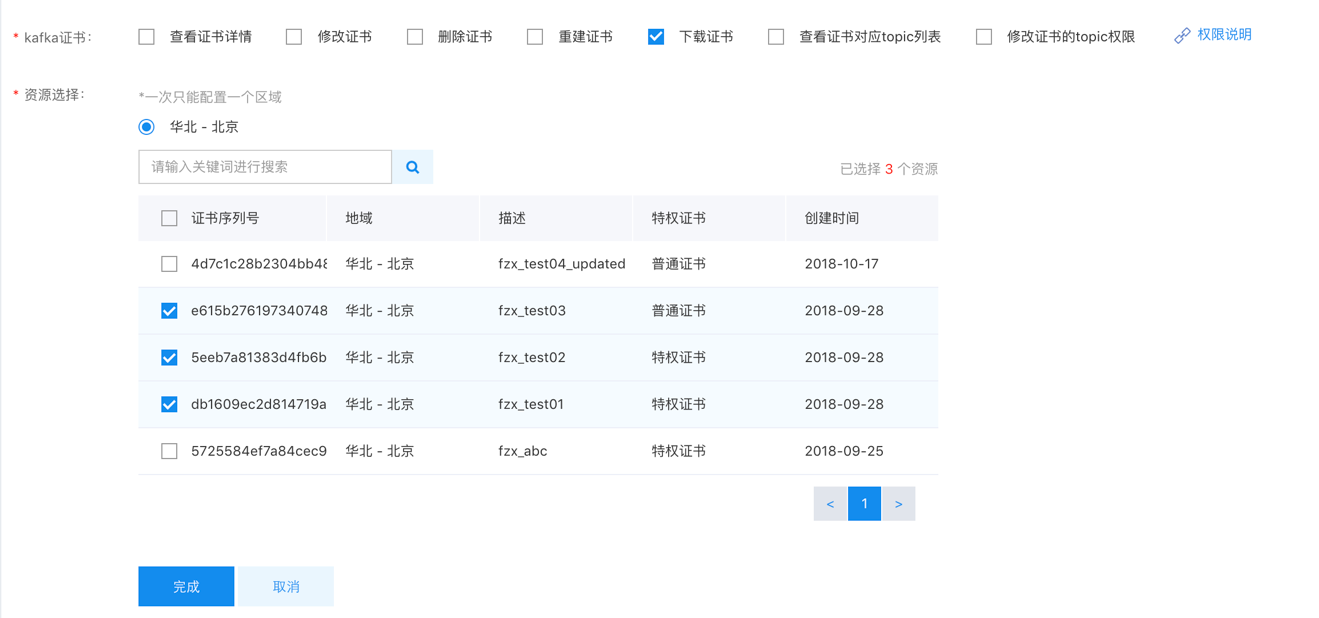Image resolution: width=1319 pixels, height=618 pixels.
Task: Click the 2018-09-25 creation date
Action: point(844,451)
